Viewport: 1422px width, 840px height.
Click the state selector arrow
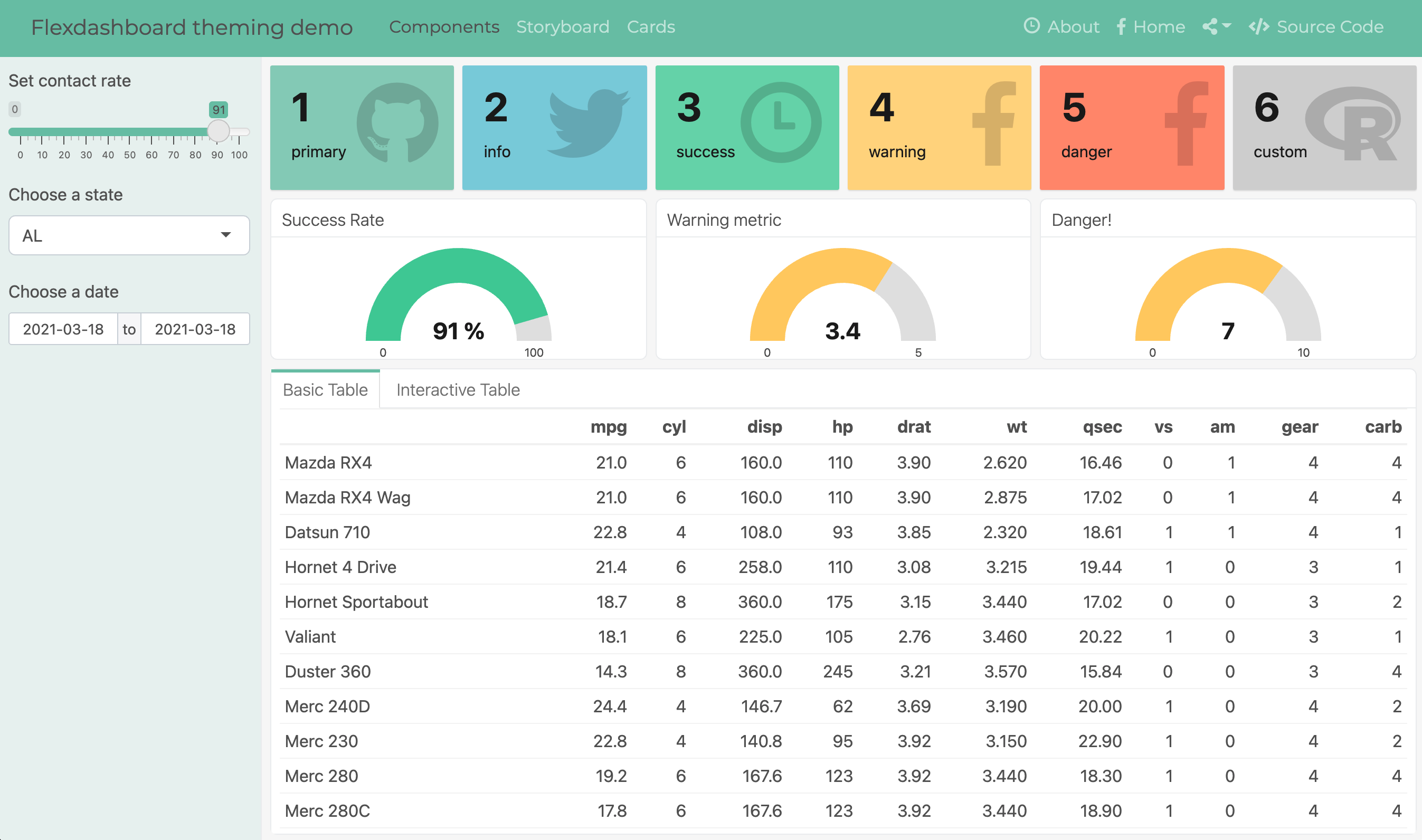[226, 235]
